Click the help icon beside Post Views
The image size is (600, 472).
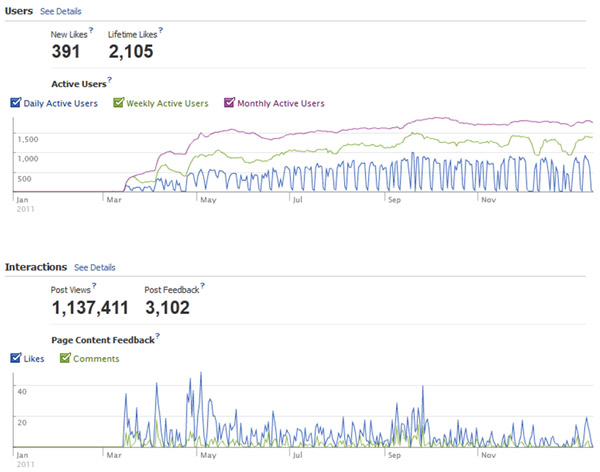tap(96, 287)
